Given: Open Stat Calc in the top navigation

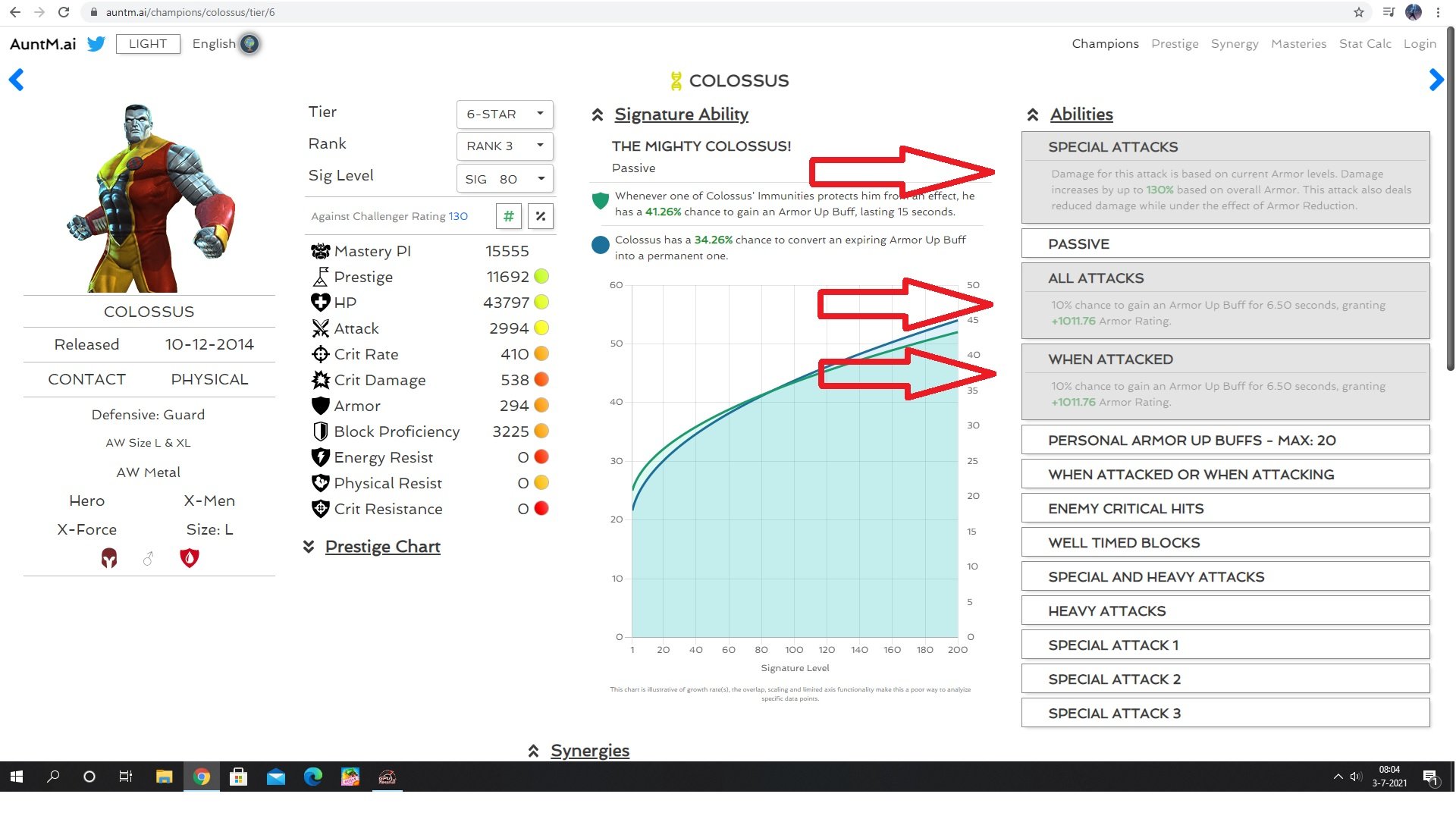Looking at the screenshot, I should click(x=1365, y=44).
